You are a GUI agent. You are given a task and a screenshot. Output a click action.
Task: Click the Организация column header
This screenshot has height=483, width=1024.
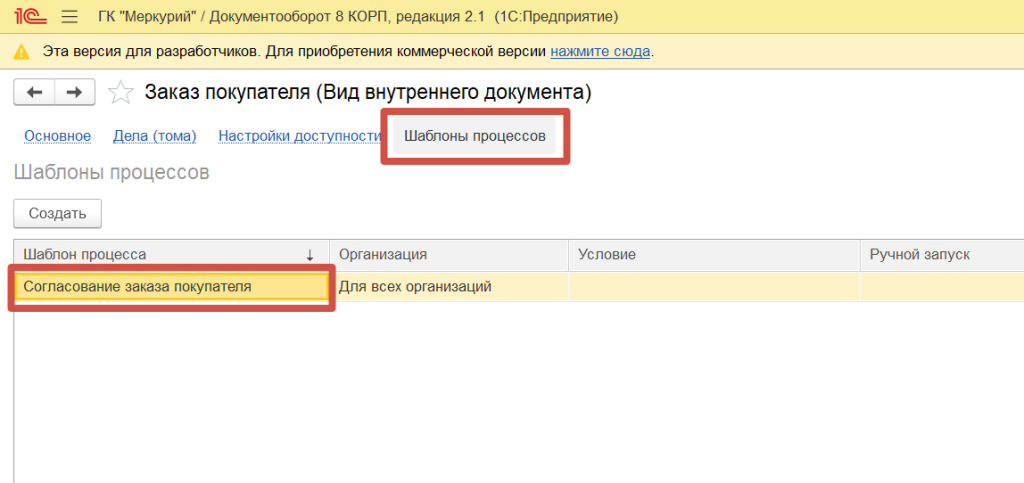coord(449,255)
